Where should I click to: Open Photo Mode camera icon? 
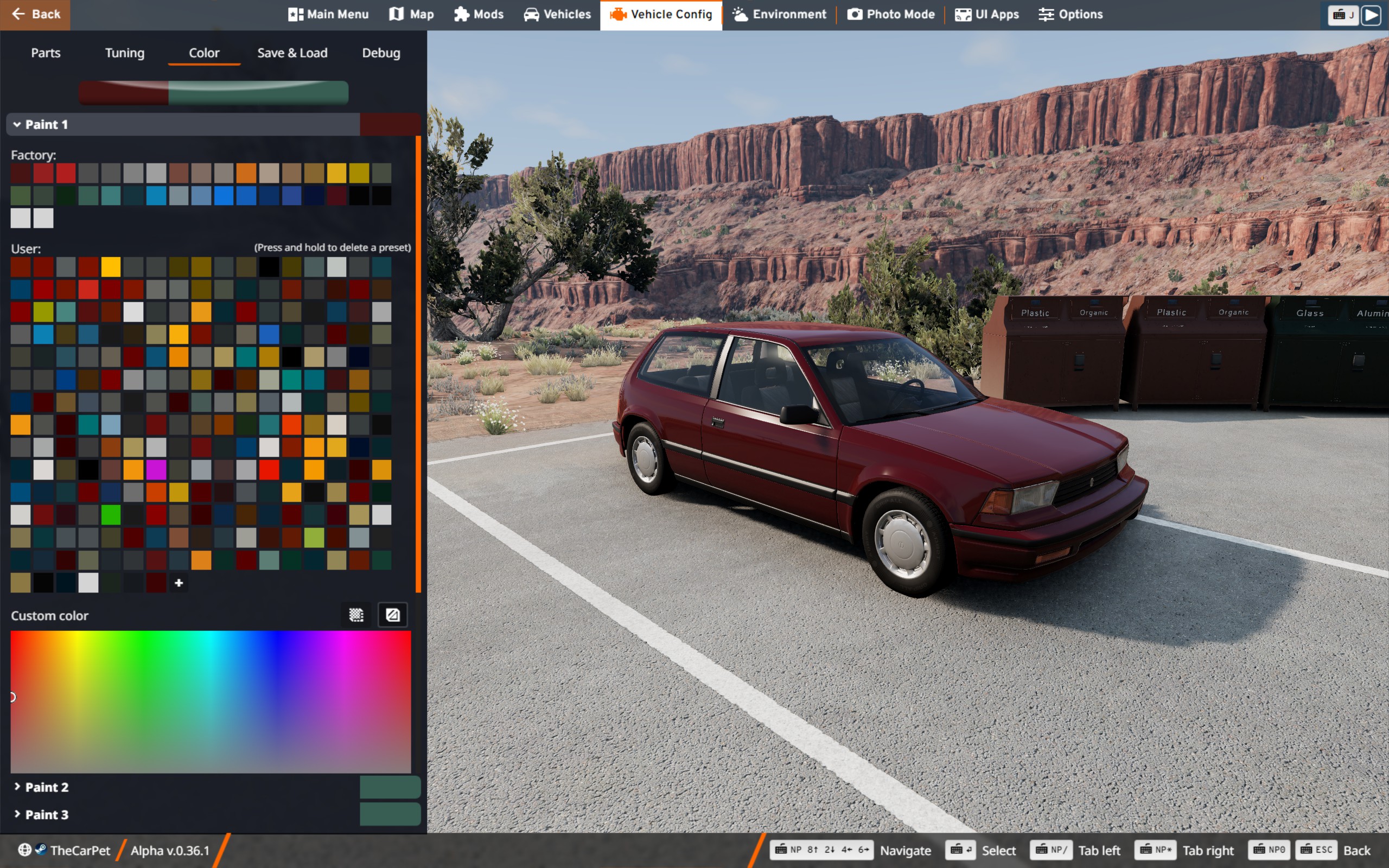point(891,14)
